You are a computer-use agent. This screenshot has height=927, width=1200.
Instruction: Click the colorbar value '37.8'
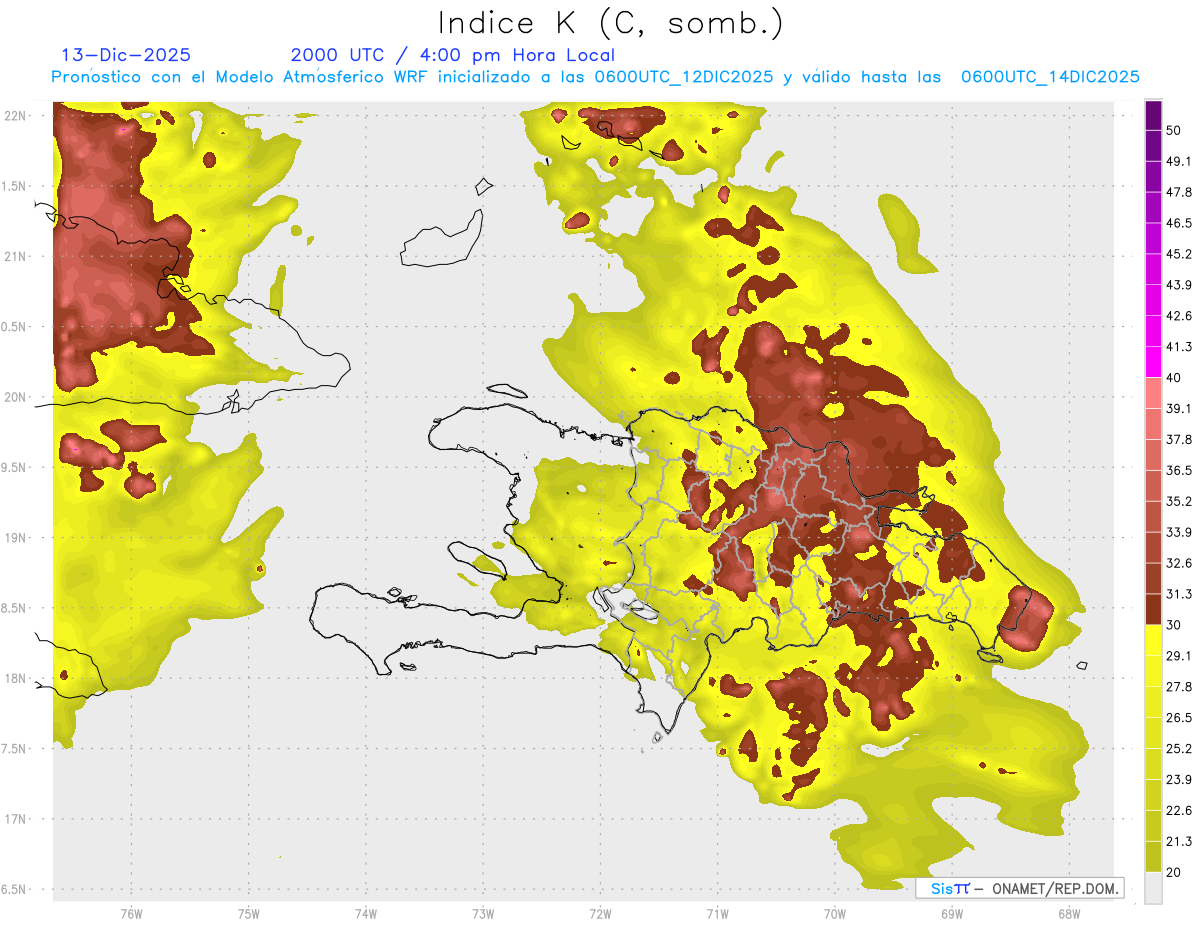click(1179, 439)
